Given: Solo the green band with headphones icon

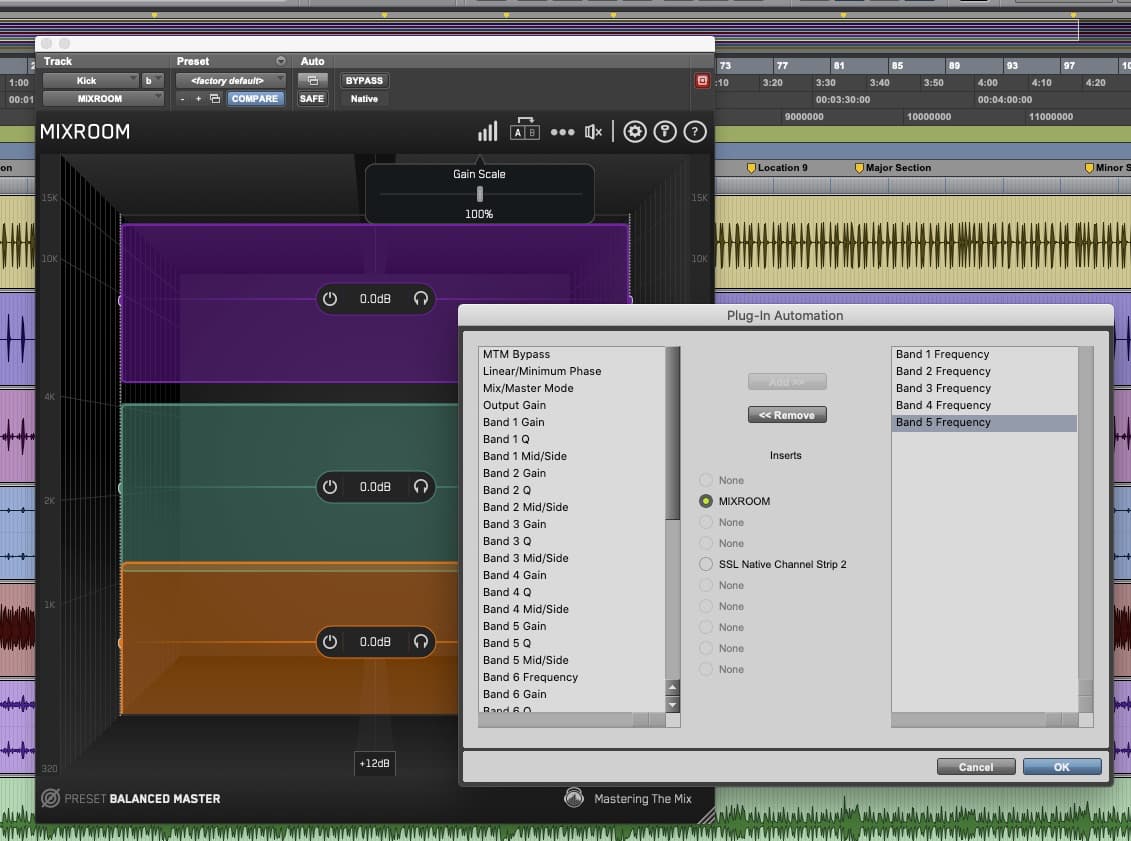Looking at the screenshot, I should 421,487.
